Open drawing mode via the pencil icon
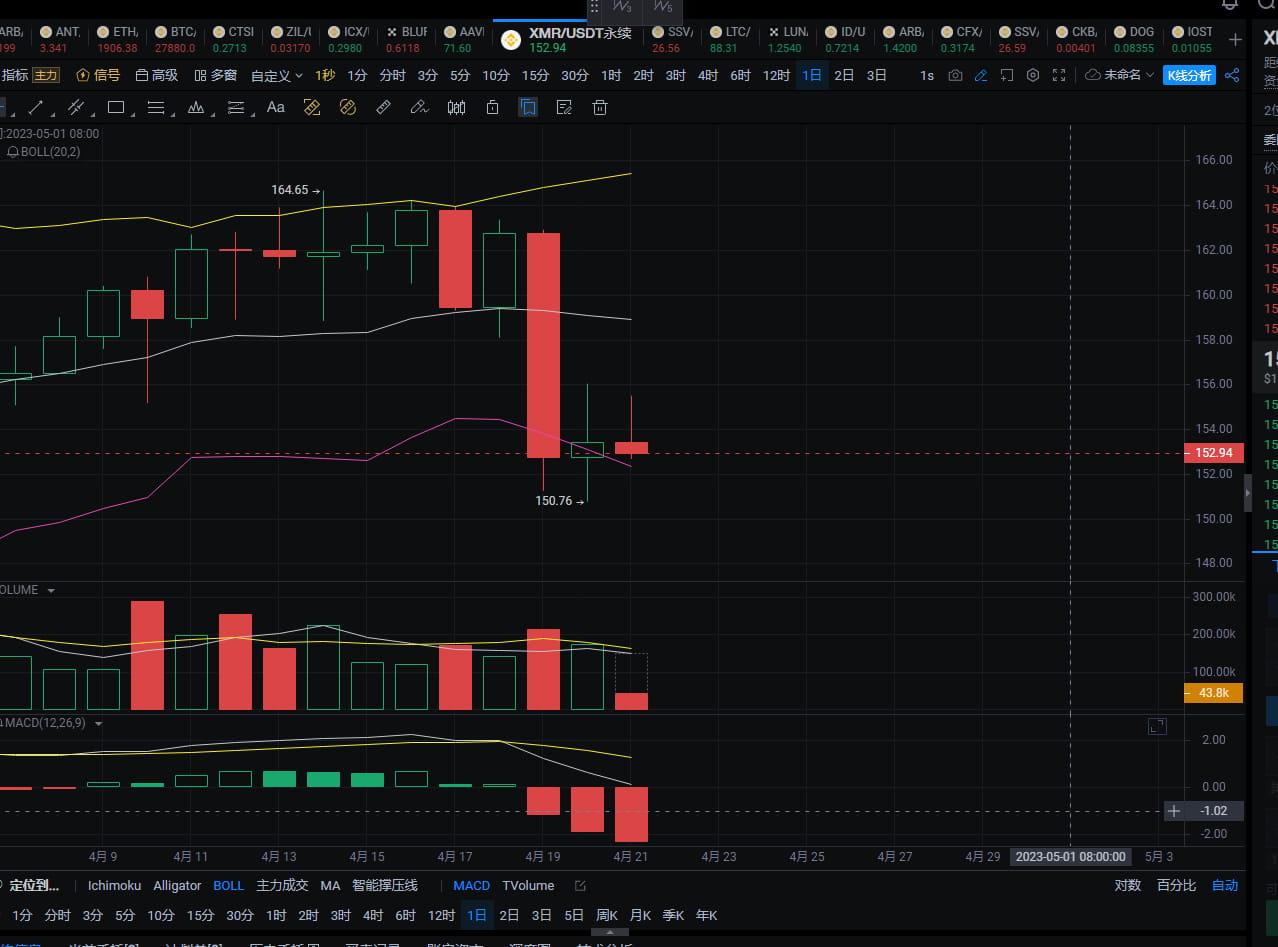Screen dimensions: 1278x947 [981, 75]
